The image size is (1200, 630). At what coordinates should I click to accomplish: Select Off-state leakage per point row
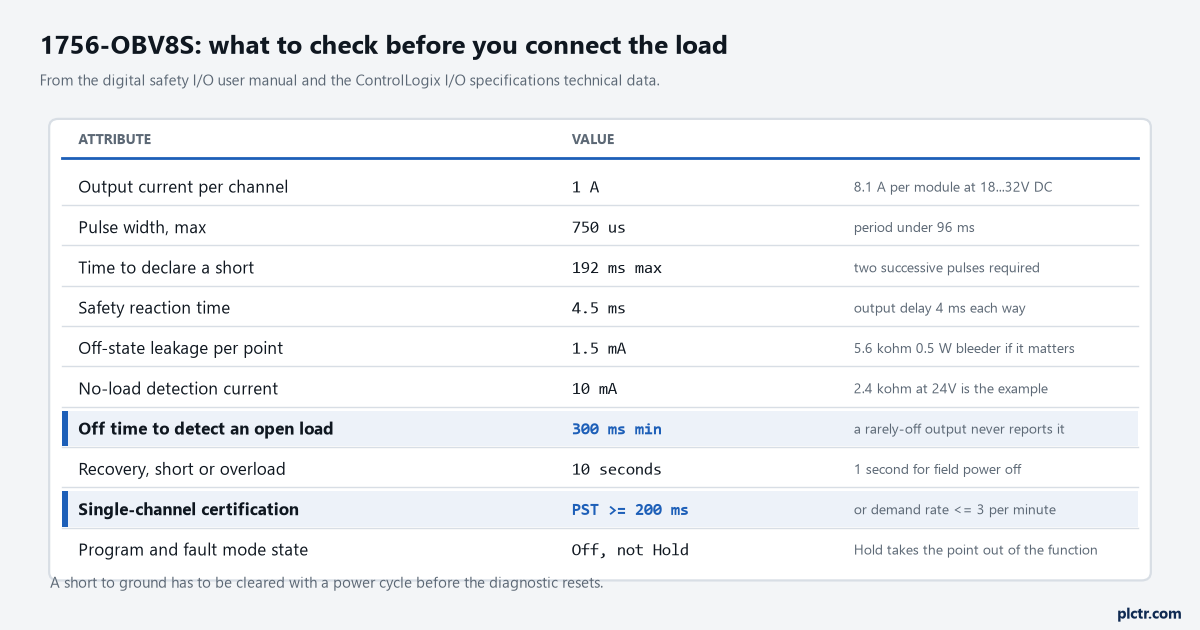click(x=600, y=348)
